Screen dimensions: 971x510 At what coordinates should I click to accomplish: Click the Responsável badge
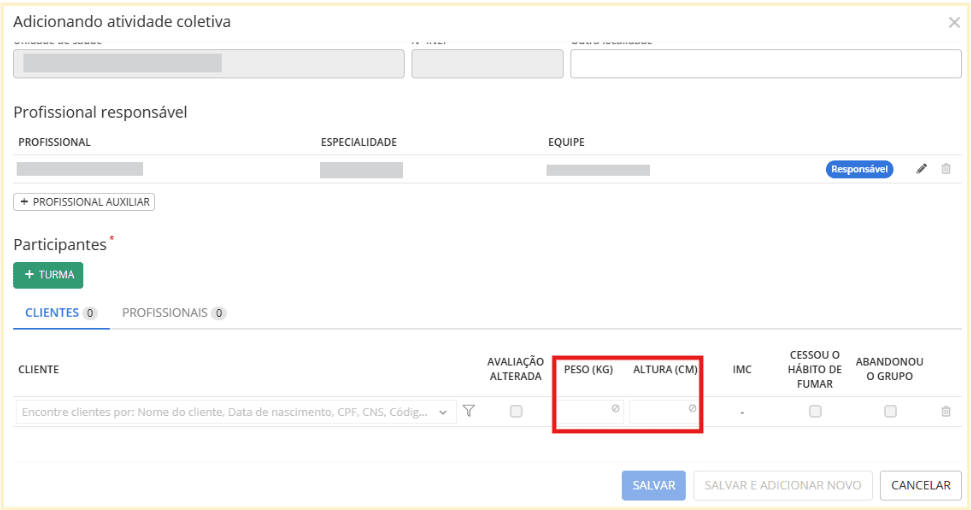click(x=859, y=169)
